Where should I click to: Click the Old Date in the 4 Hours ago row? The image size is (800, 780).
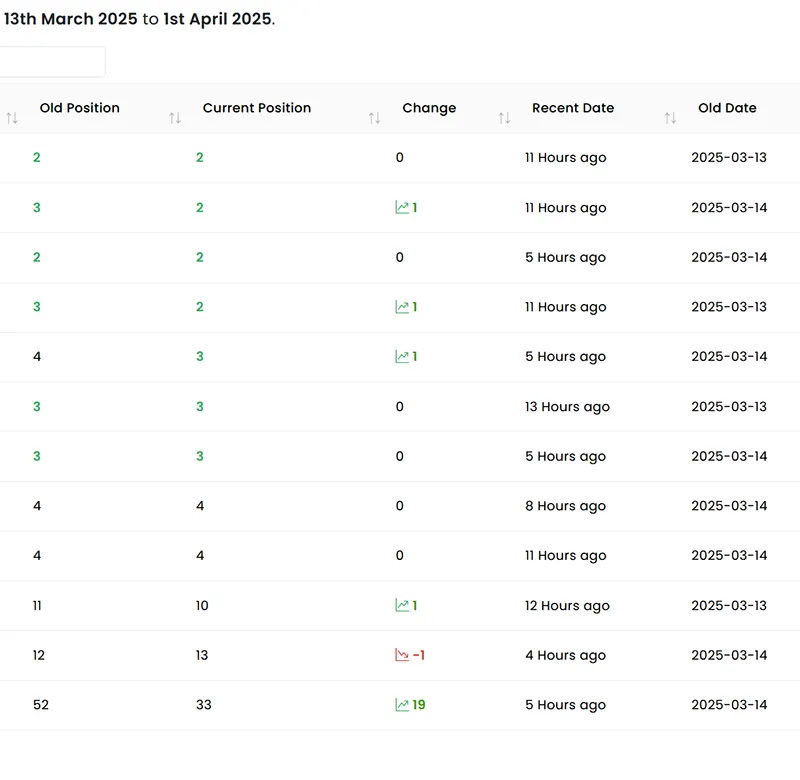coord(729,655)
